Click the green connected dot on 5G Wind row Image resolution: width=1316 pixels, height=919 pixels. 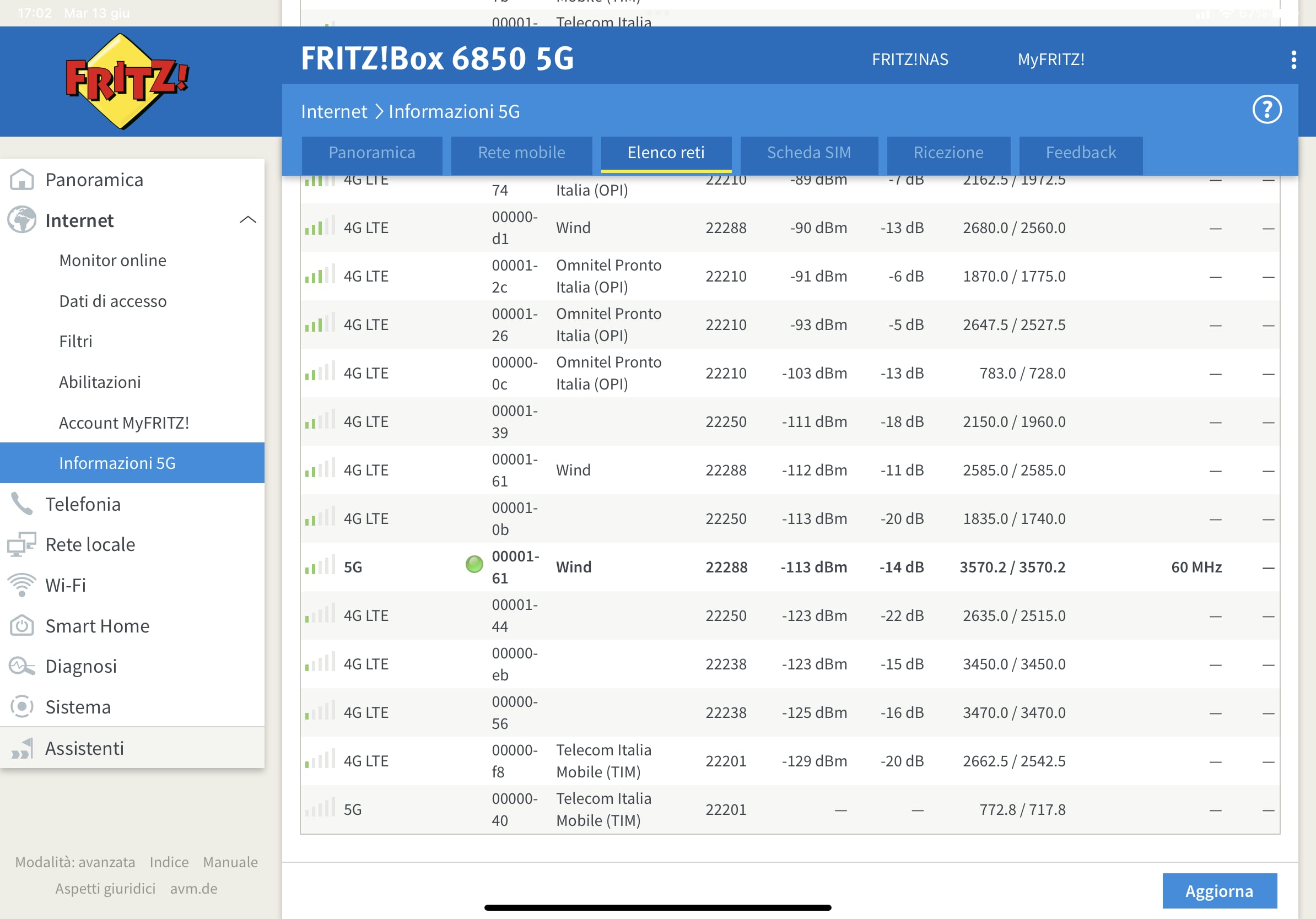click(x=474, y=564)
